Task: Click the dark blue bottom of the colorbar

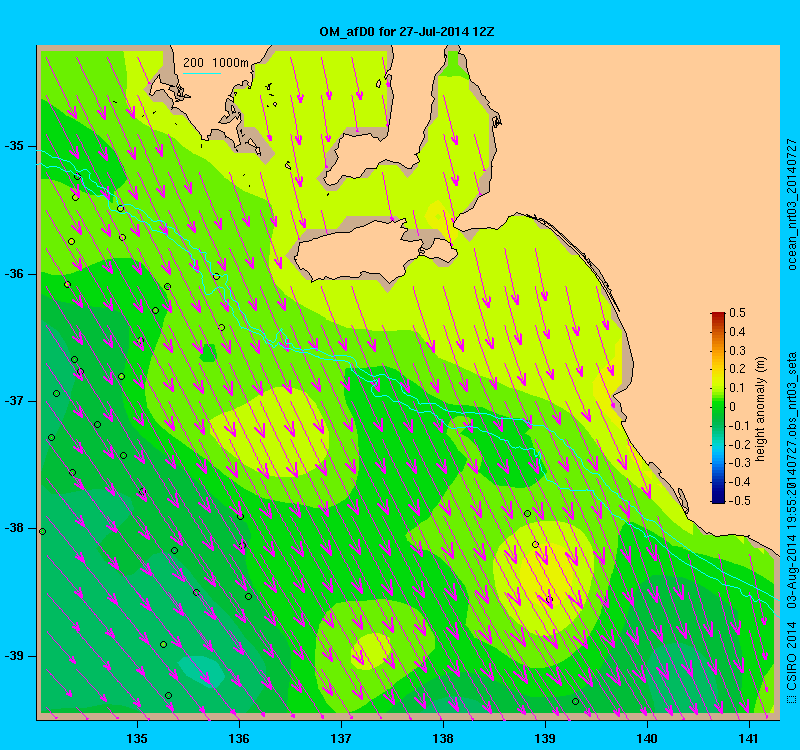Action: click(x=718, y=499)
